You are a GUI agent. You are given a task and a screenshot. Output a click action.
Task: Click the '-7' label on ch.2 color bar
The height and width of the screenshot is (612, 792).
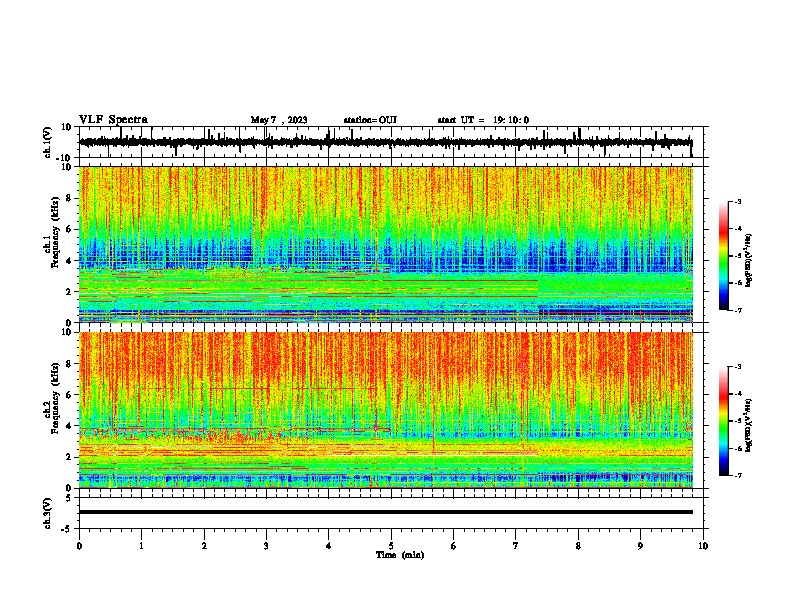738,475
